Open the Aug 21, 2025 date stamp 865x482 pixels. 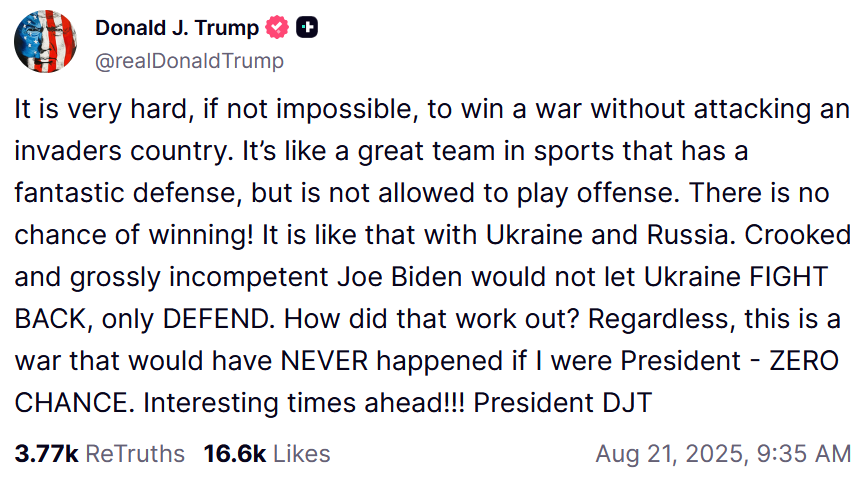click(672, 454)
